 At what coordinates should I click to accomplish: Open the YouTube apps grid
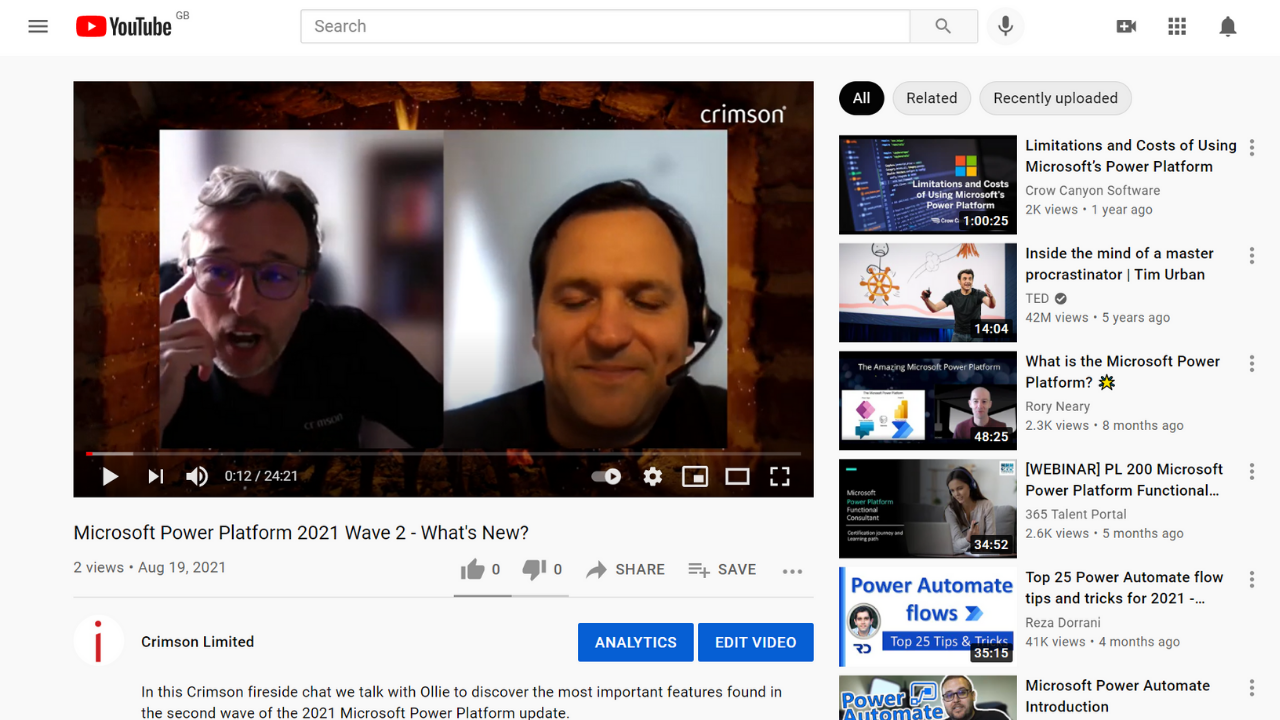point(1177,27)
